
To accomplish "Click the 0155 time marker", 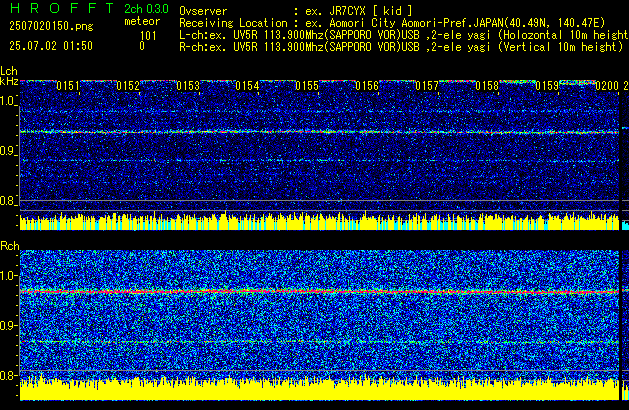I will [307, 86].
